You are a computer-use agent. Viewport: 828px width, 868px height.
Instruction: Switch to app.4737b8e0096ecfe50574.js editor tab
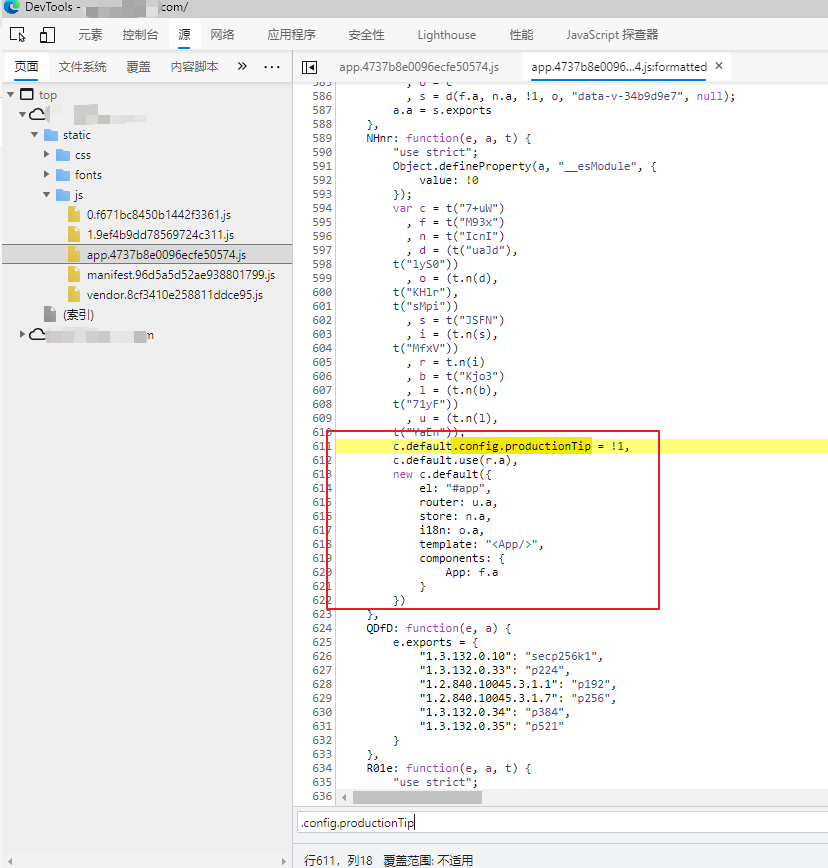[419, 67]
